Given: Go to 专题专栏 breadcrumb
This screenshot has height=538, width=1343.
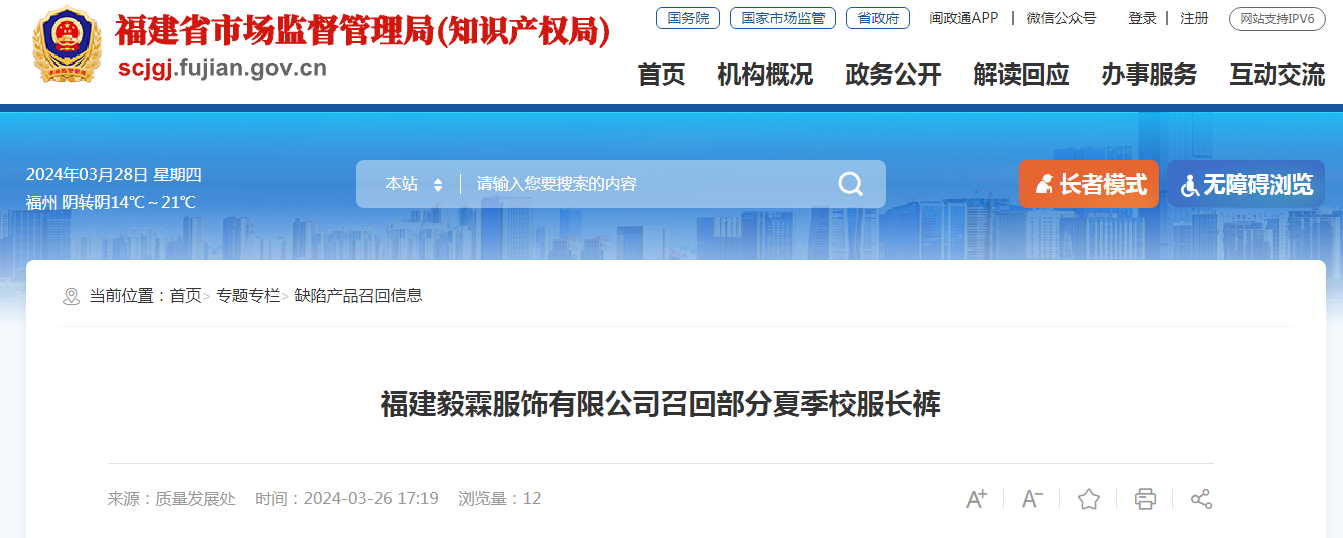Looking at the screenshot, I should tap(248, 296).
